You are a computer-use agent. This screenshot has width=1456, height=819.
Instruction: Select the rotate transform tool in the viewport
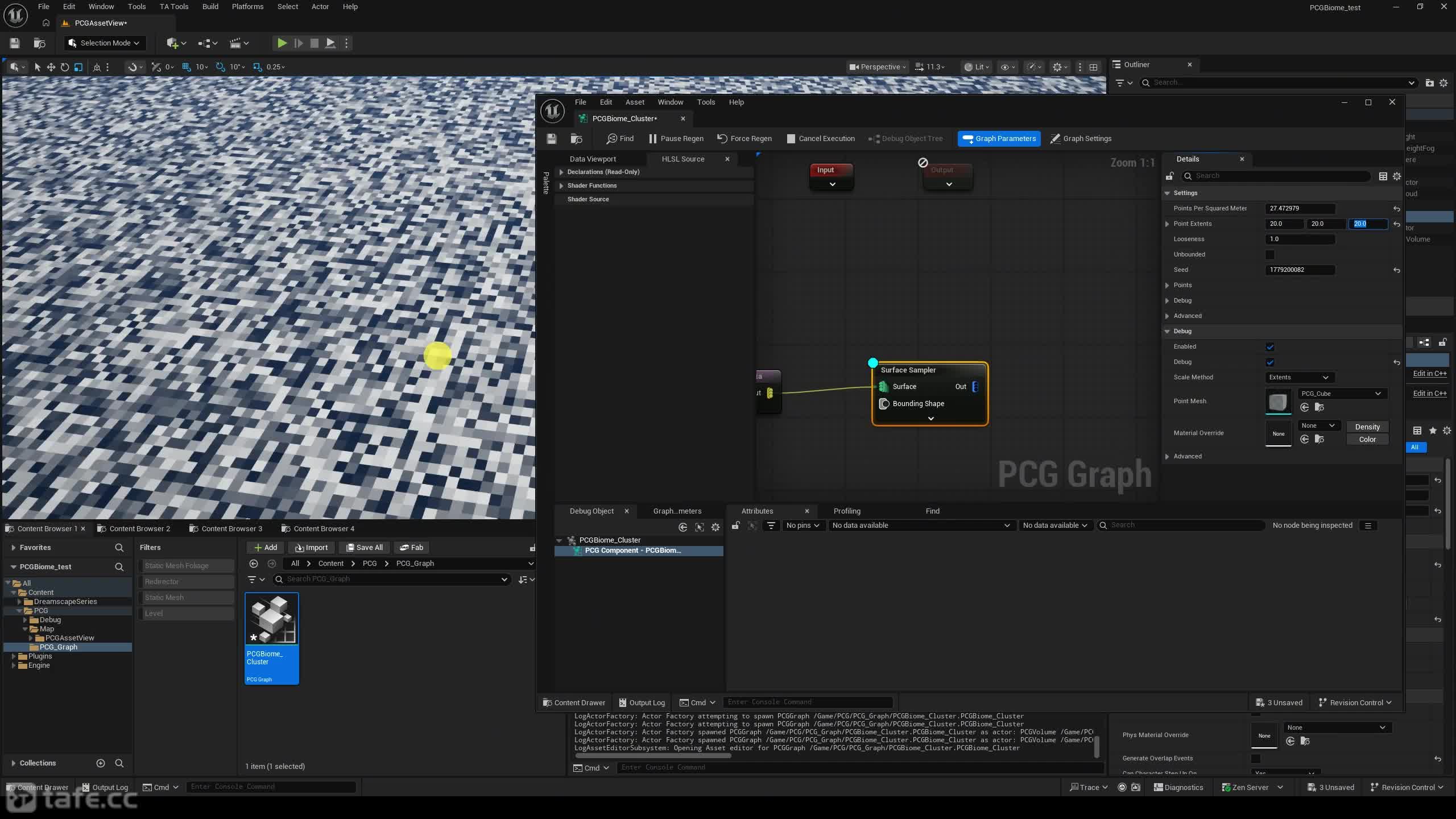pos(65,67)
